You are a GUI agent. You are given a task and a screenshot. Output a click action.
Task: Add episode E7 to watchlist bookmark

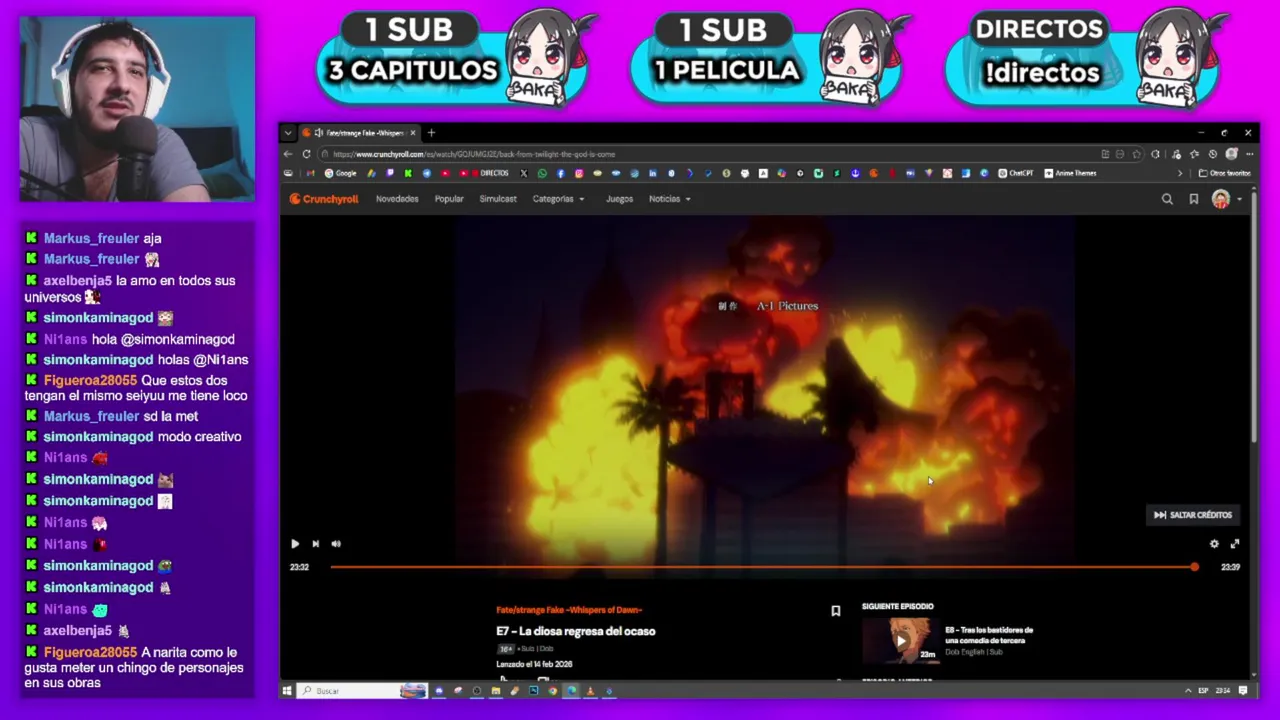836,611
